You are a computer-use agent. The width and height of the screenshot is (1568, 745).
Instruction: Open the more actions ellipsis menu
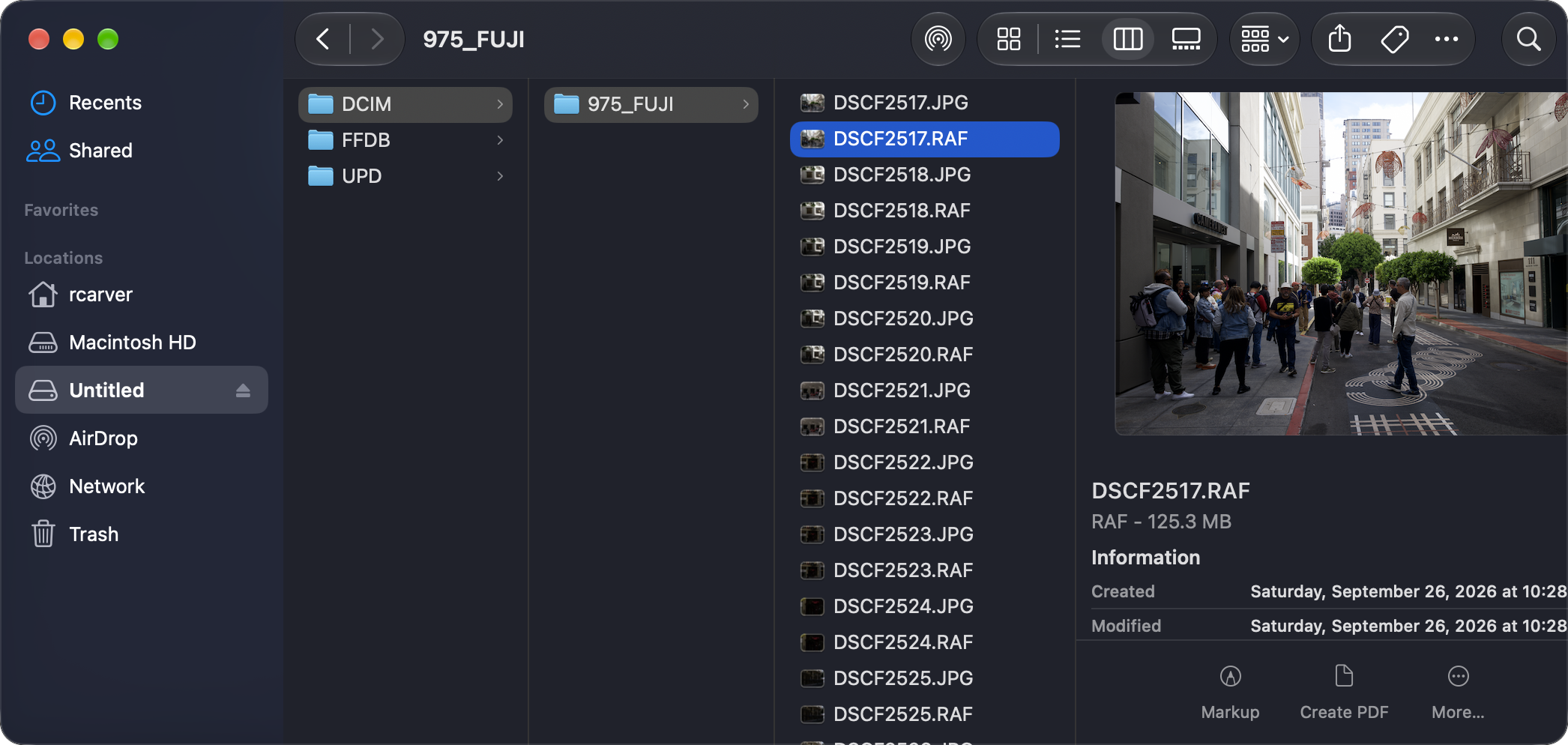(x=1447, y=39)
